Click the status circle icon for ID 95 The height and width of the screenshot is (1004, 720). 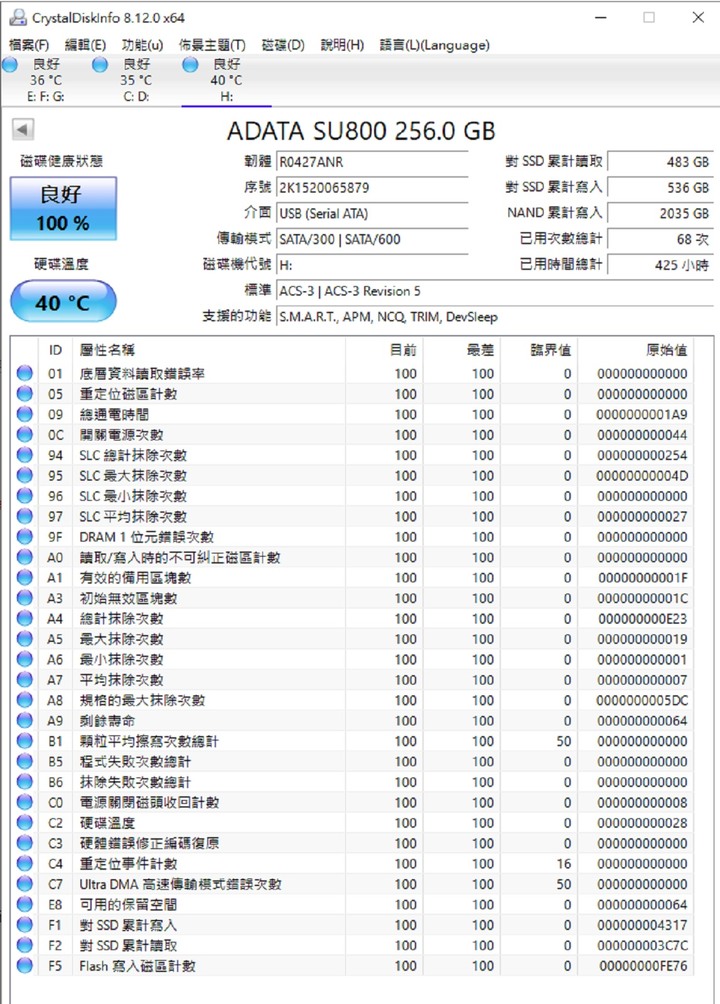pos(25,475)
